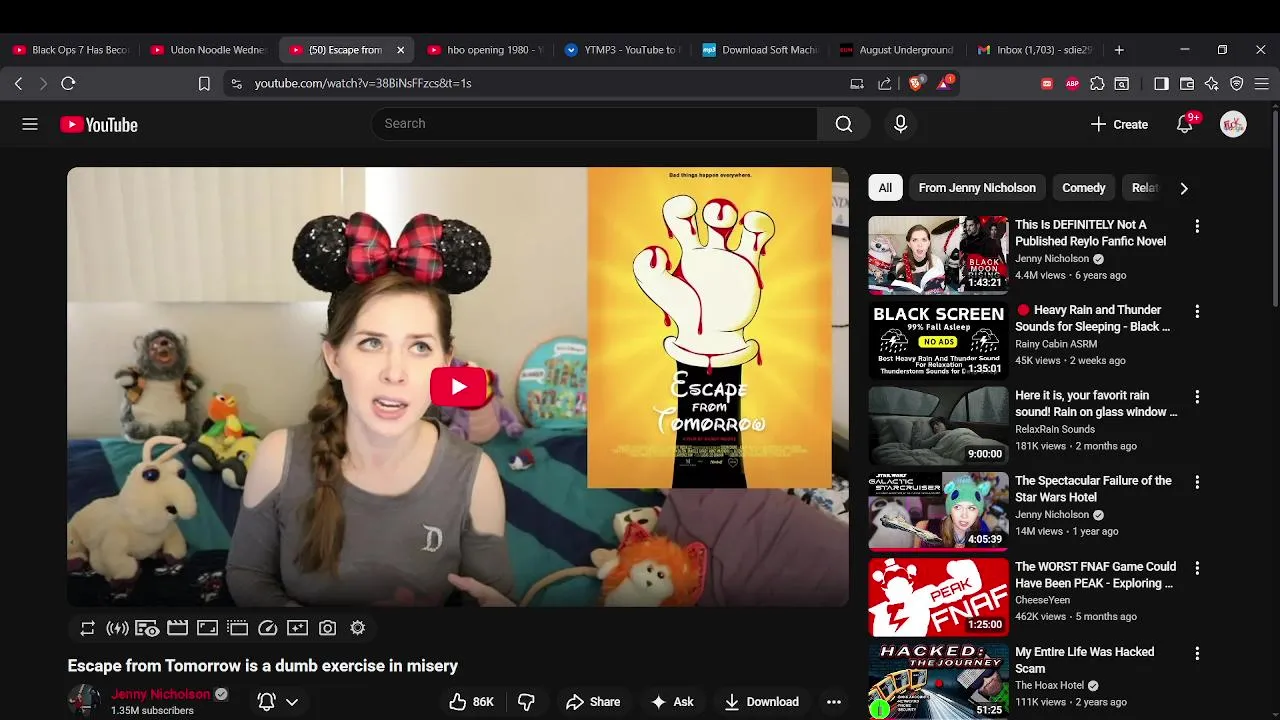Image resolution: width=1280 pixels, height=720 pixels.
Task: Open more actions ellipsis under the video
Action: tap(834, 702)
